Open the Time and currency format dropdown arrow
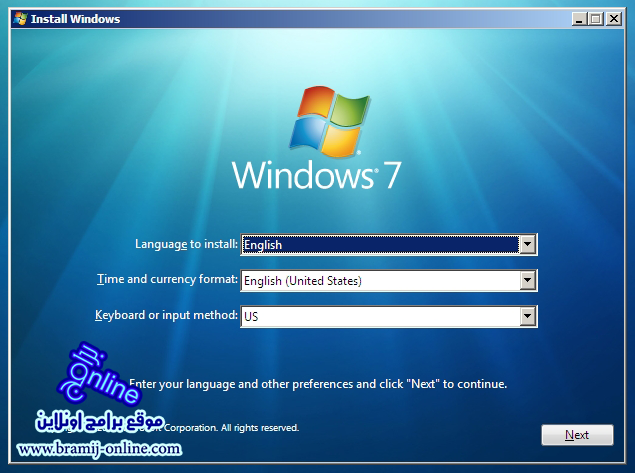Screen dimensions: 635x473 coord(527,280)
